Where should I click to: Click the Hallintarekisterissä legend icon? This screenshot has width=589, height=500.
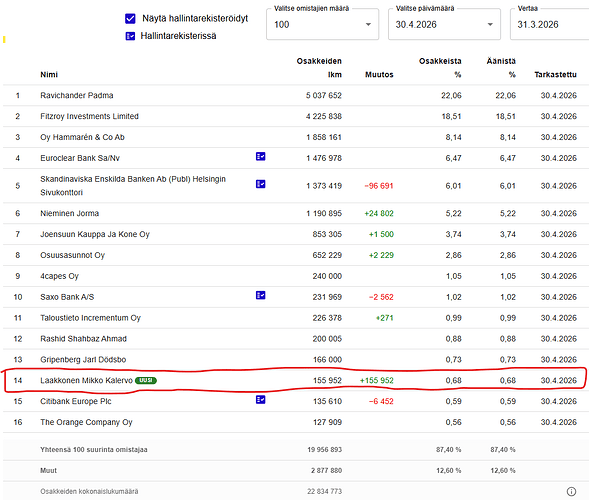pyautogui.click(x=130, y=36)
